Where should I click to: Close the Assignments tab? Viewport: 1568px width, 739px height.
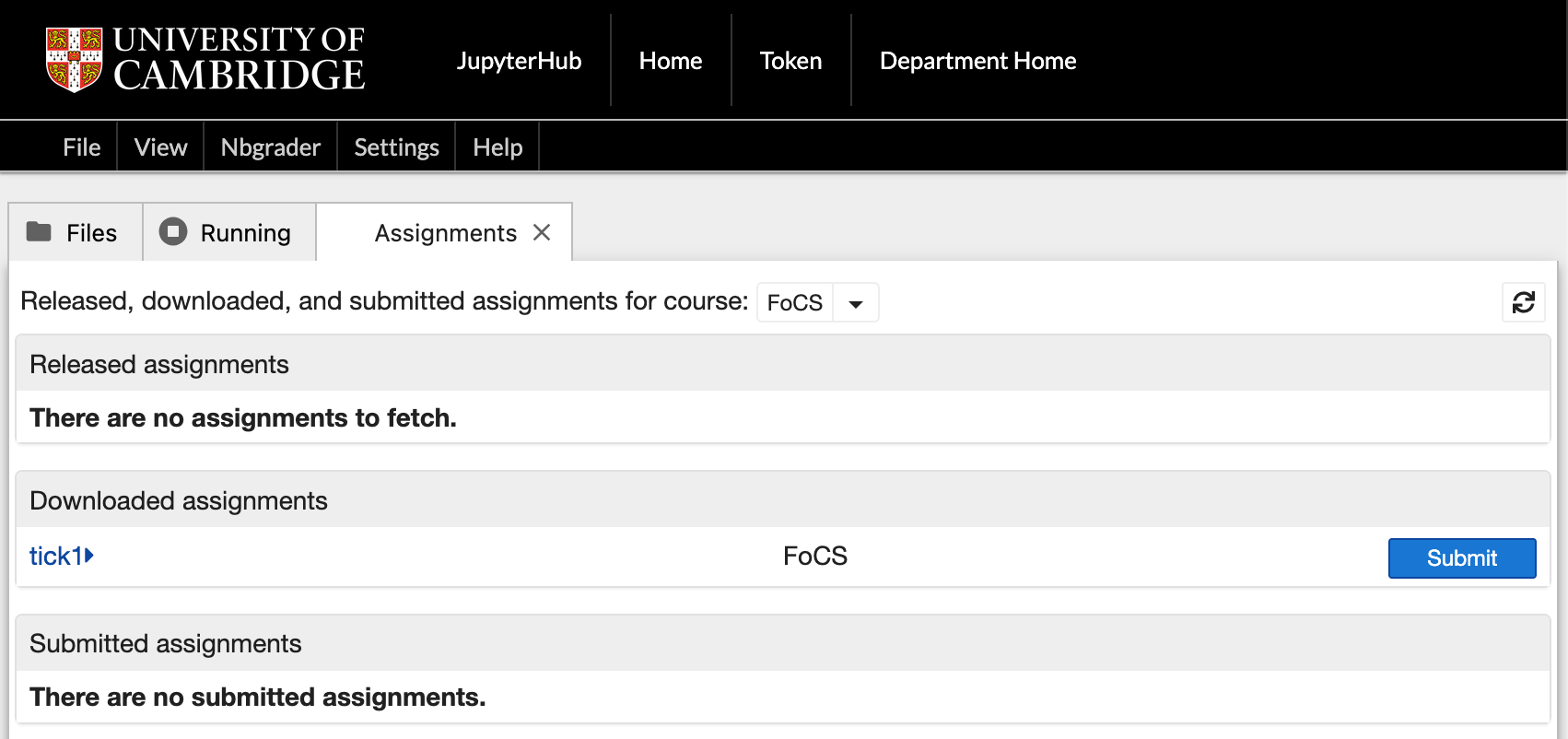coord(542,233)
